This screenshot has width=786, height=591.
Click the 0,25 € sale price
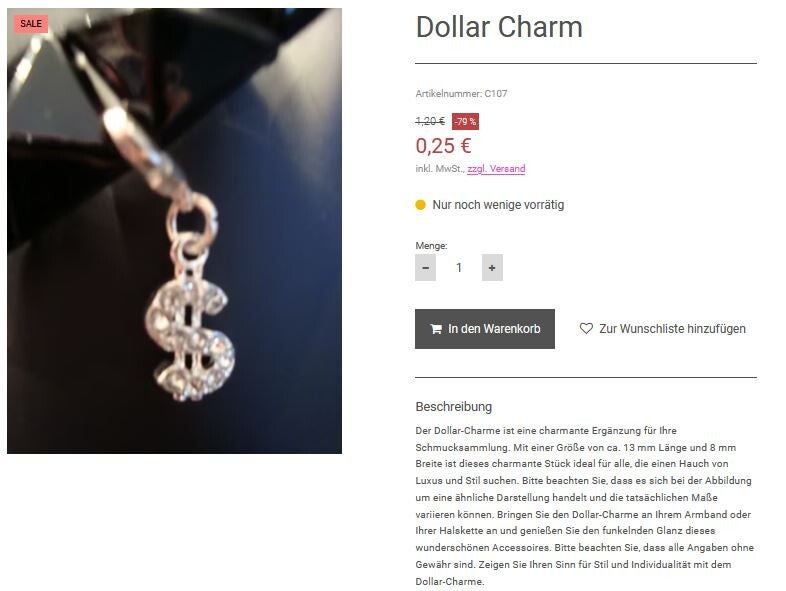[x=443, y=146]
